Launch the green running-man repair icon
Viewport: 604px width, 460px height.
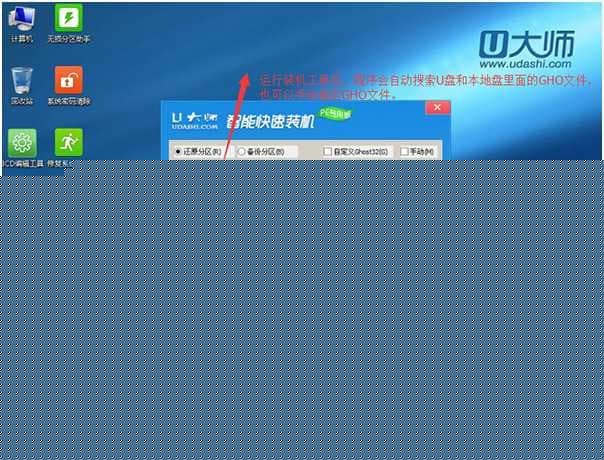tap(69, 143)
